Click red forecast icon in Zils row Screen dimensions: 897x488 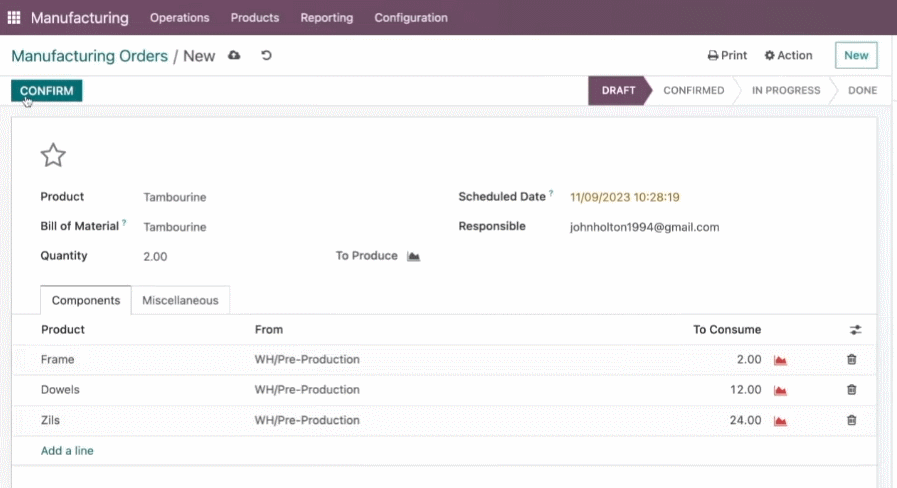(x=780, y=420)
